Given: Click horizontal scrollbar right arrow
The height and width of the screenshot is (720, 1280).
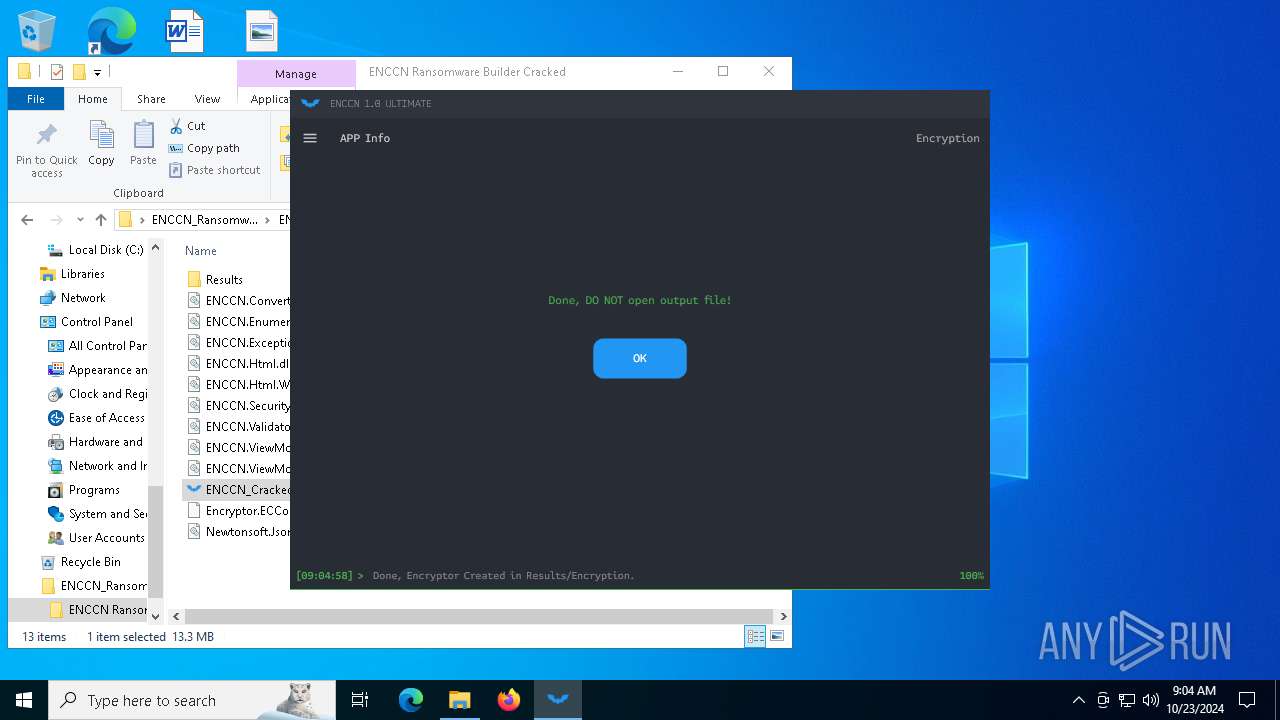Looking at the screenshot, I should click(783, 617).
